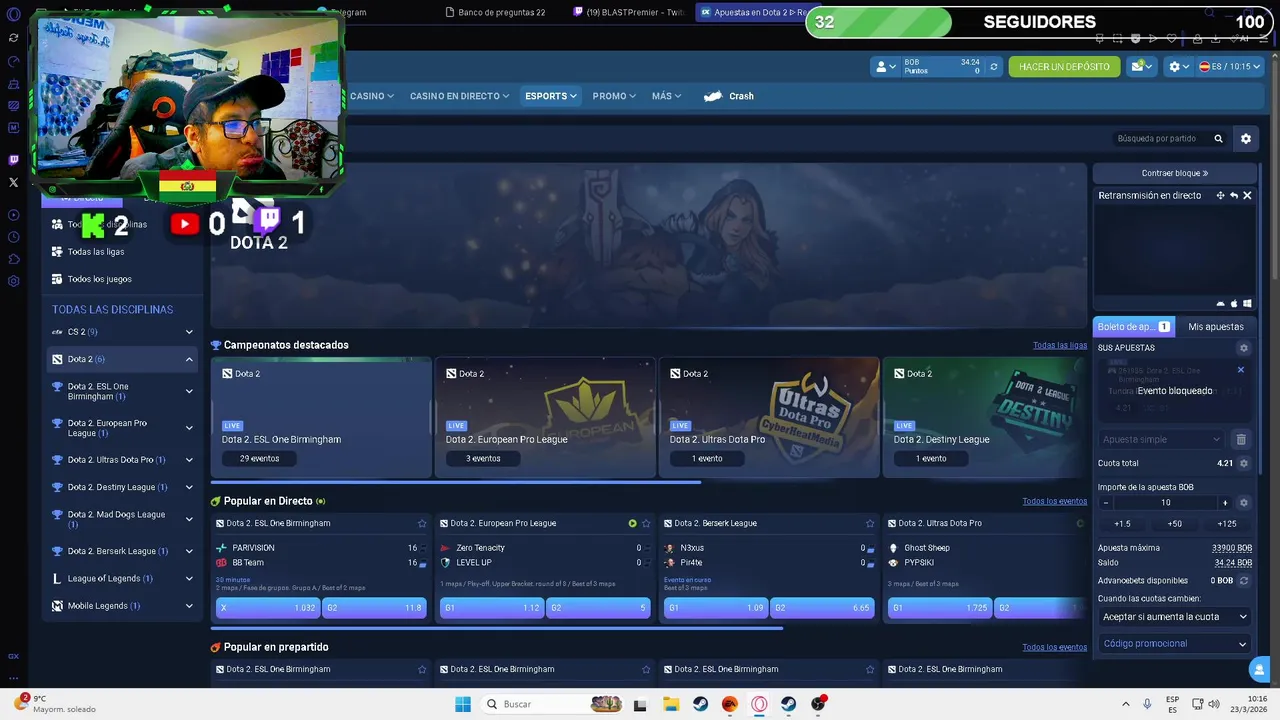The height and width of the screenshot is (720, 1280).
Task: Open the ESPORTS menu
Action: [551, 96]
